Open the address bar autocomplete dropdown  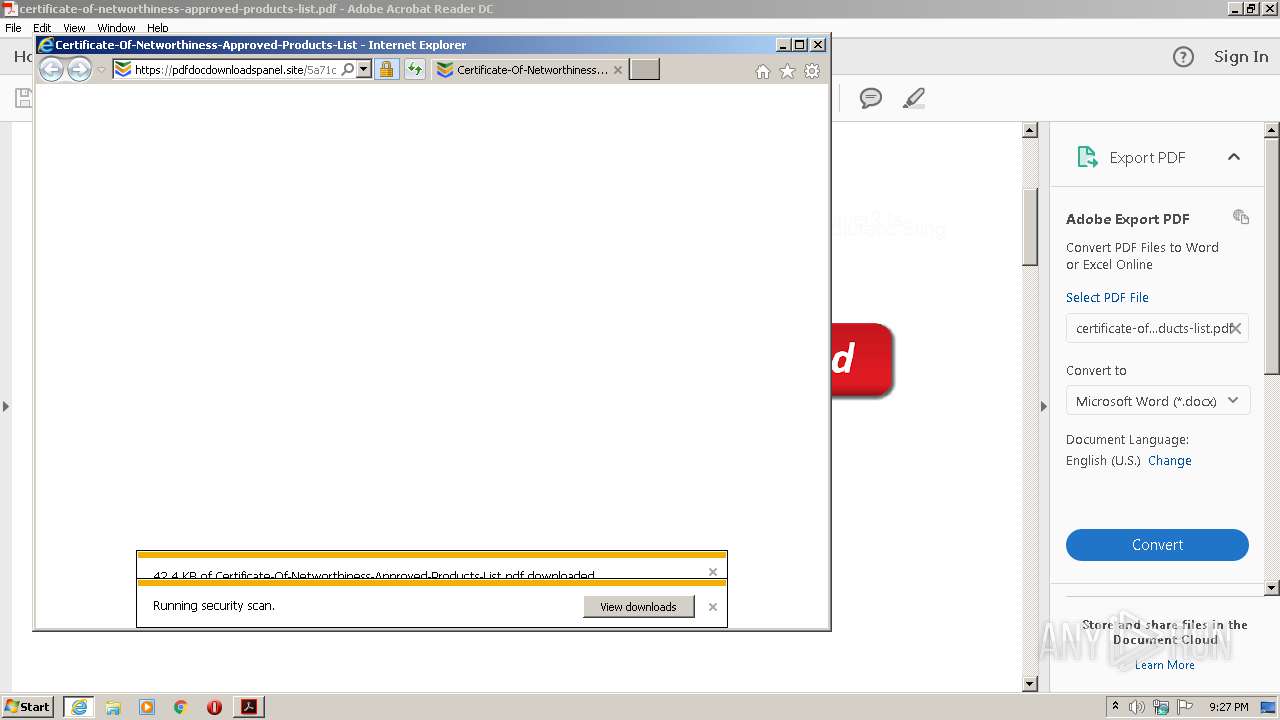click(364, 70)
